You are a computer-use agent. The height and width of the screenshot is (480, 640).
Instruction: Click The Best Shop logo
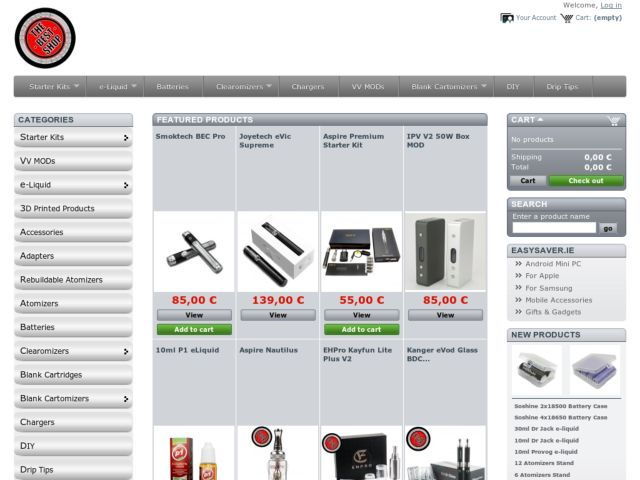click(x=45, y=38)
